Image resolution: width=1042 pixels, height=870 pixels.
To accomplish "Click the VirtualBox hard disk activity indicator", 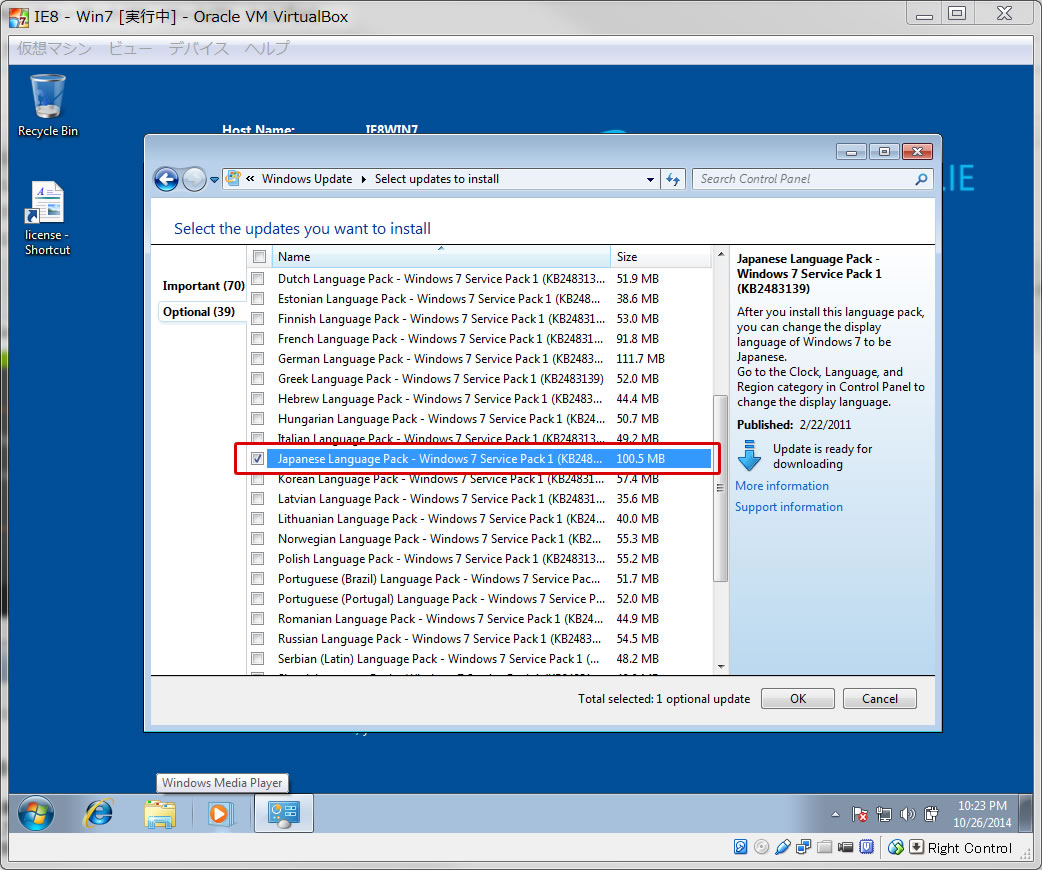I will coord(740,847).
